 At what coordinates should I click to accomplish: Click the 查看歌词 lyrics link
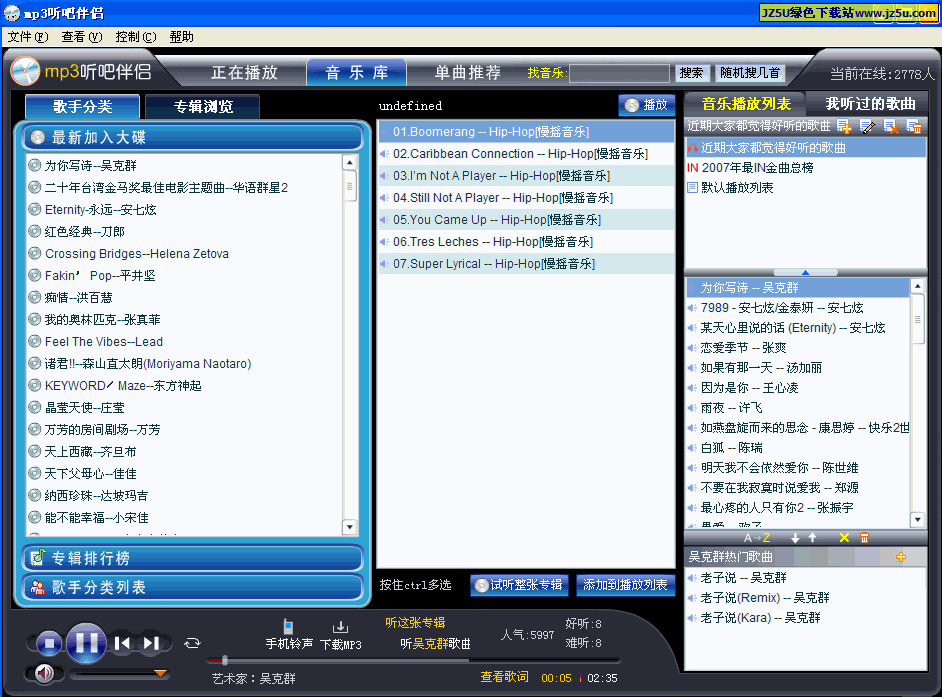pos(505,677)
